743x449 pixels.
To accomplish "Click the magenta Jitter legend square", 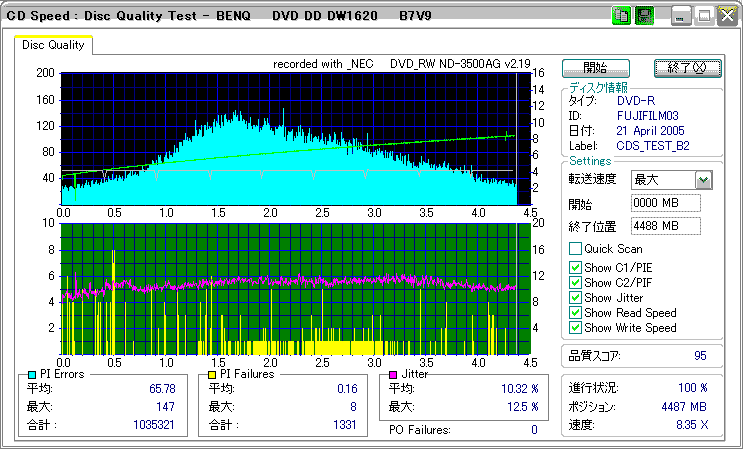I will pos(395,374).
